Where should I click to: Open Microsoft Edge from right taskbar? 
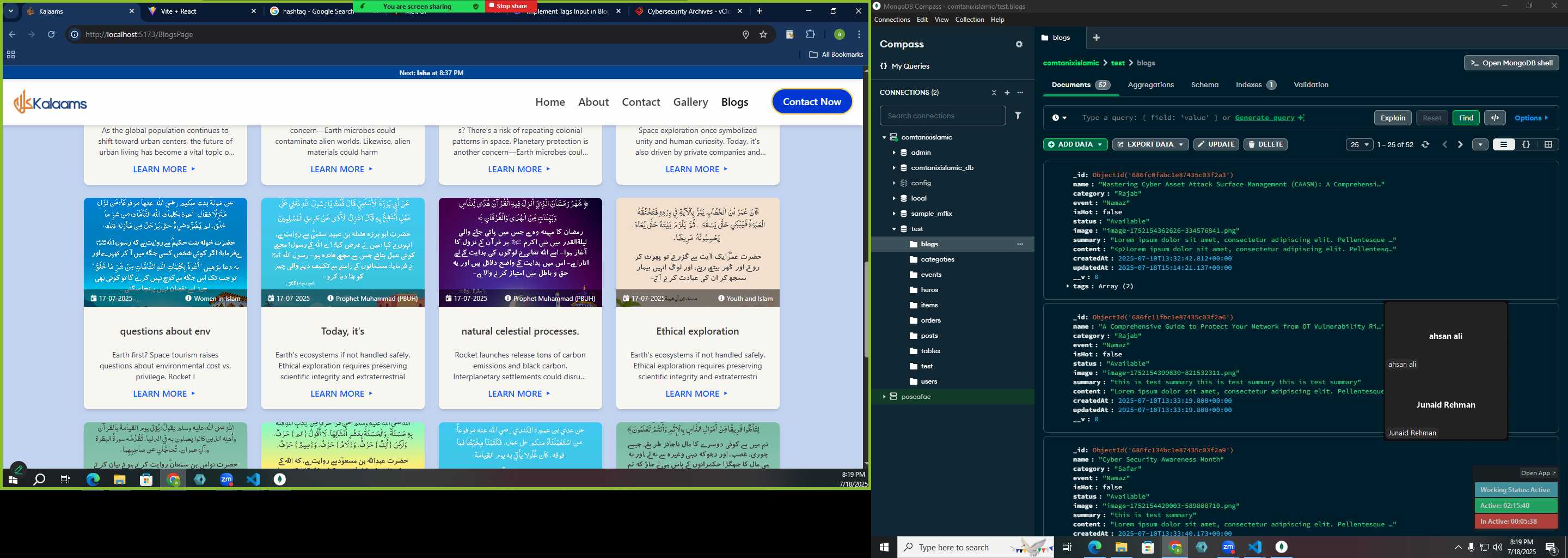point(1094,547)
